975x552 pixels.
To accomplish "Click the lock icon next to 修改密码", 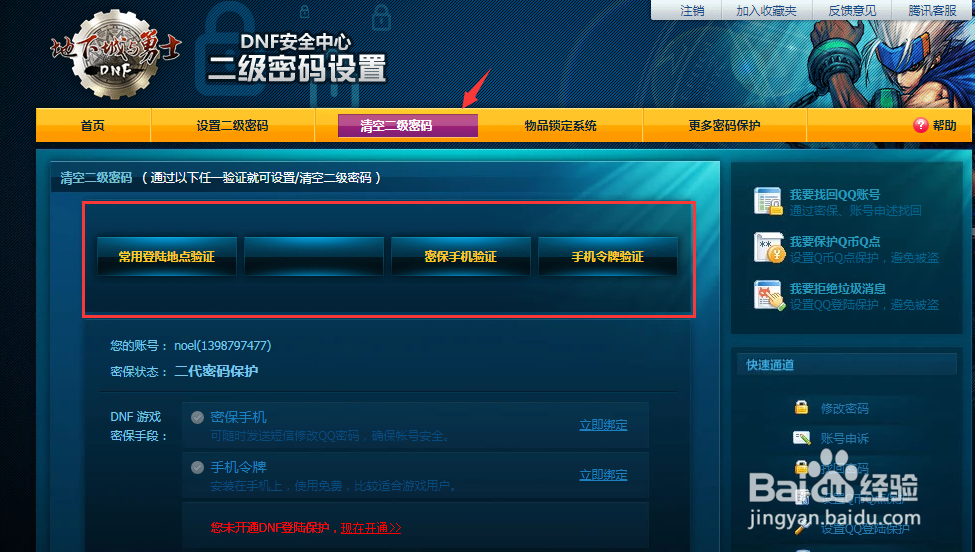I will click(802, 408).
